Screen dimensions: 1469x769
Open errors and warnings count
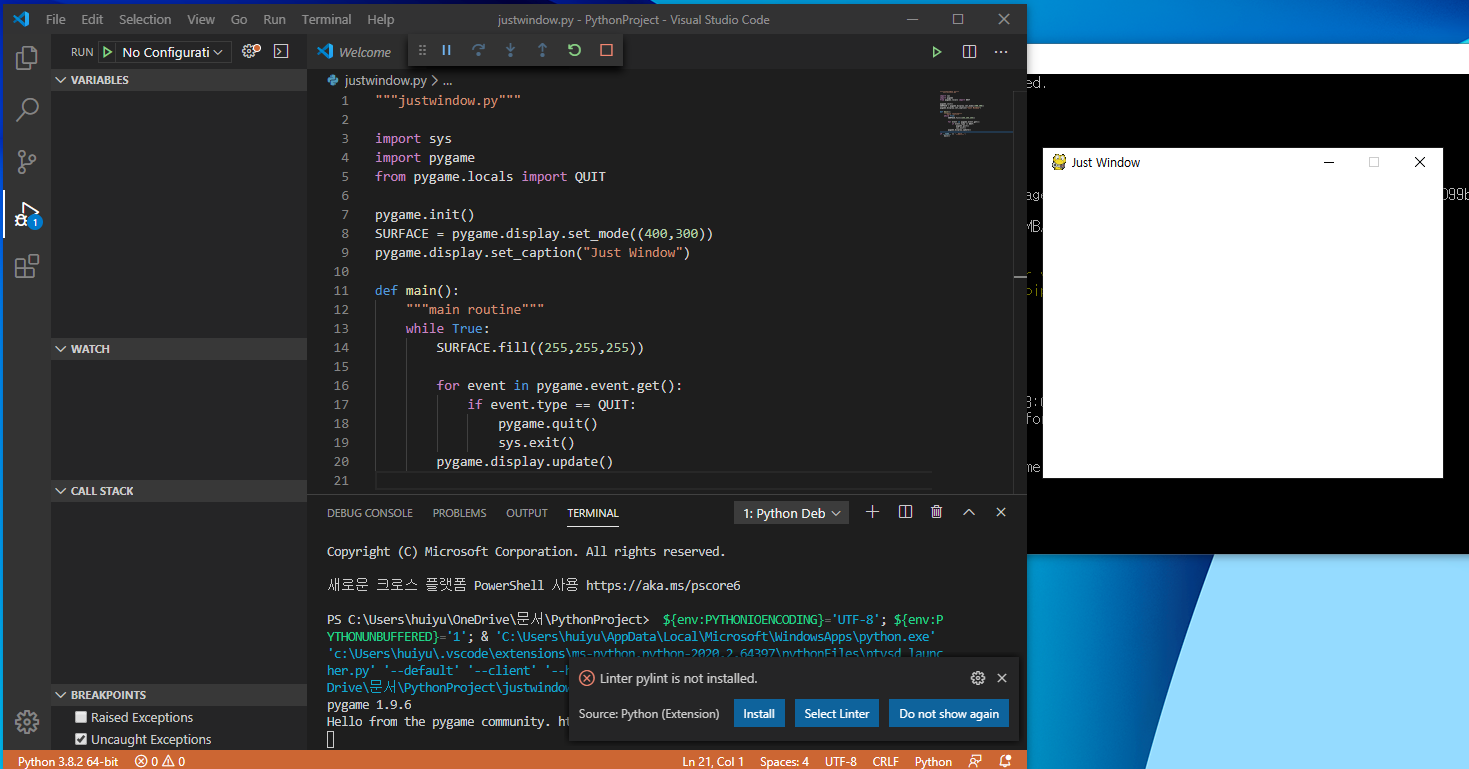pyautogui.click(x=160, y=761)
